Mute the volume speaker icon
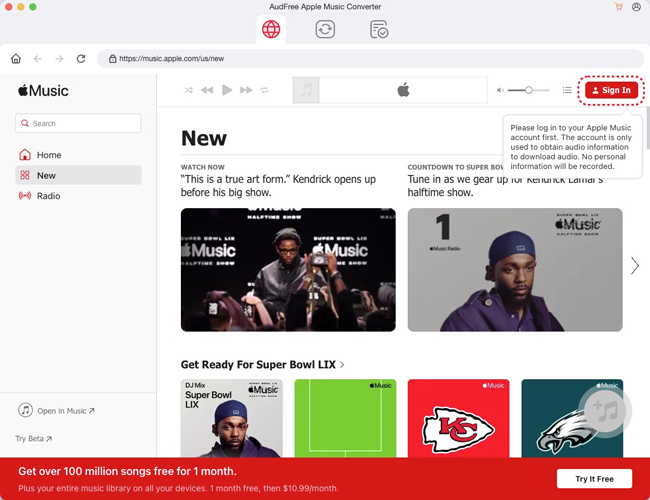The height and width of the screenshot is (500, 650). pyautogui.click(x=500, y=90)
